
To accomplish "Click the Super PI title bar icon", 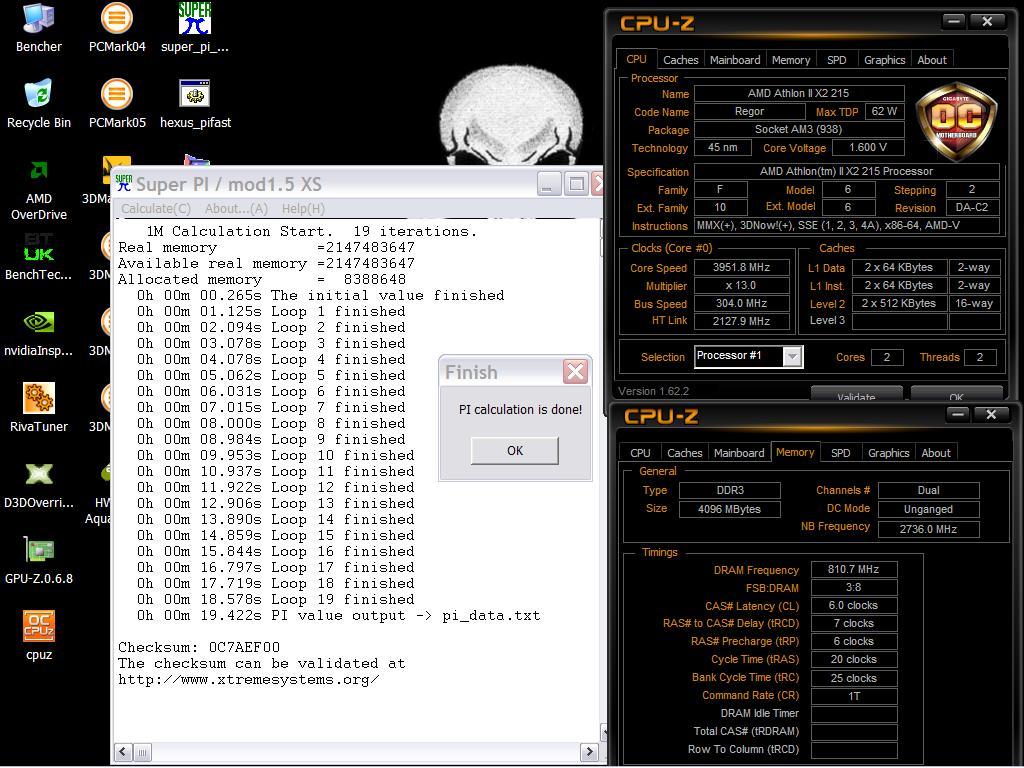I will click(123, 184).
